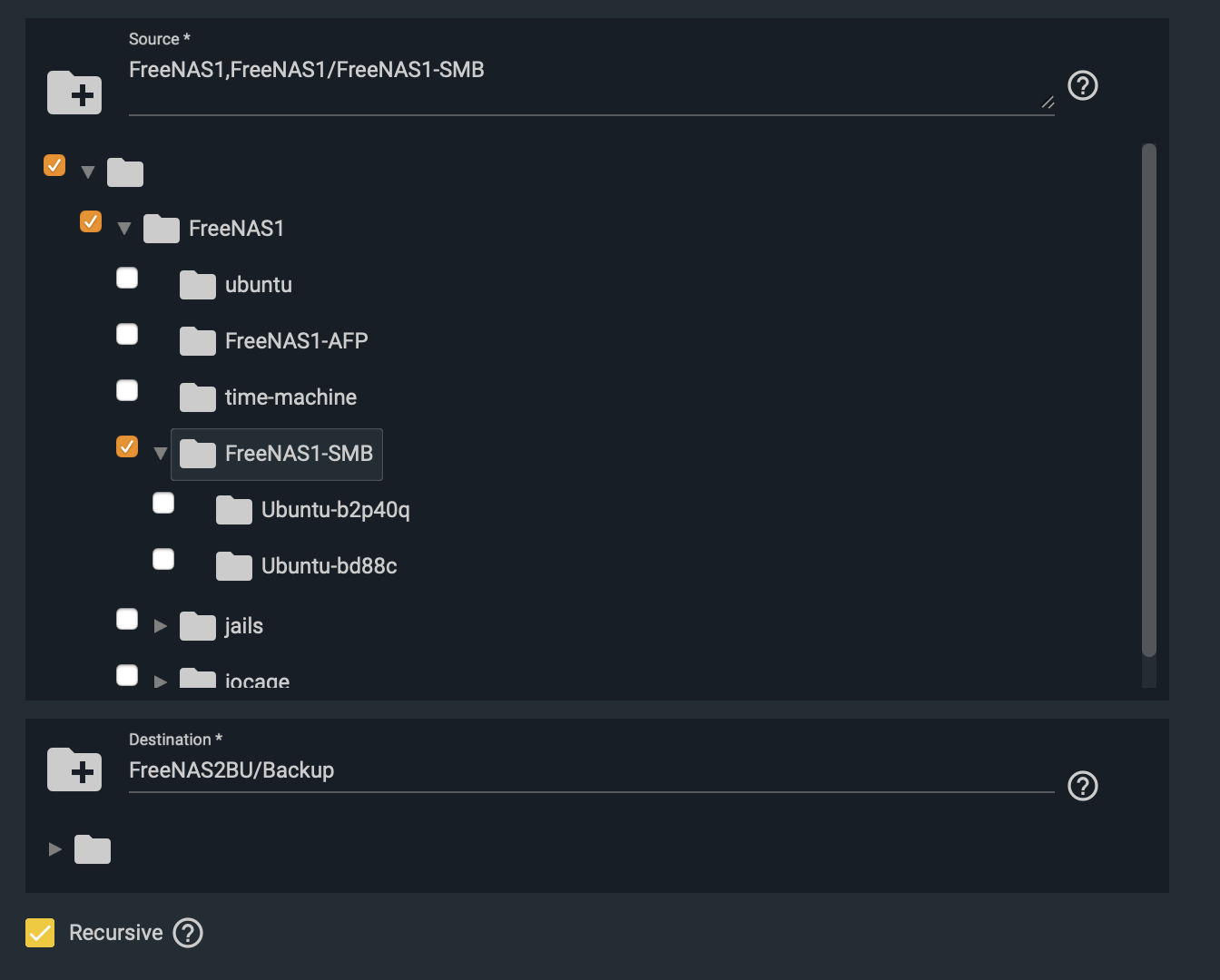Open the Source folder browser icon
Viewport: 1220px width, 980px height.
click(74, 92)
